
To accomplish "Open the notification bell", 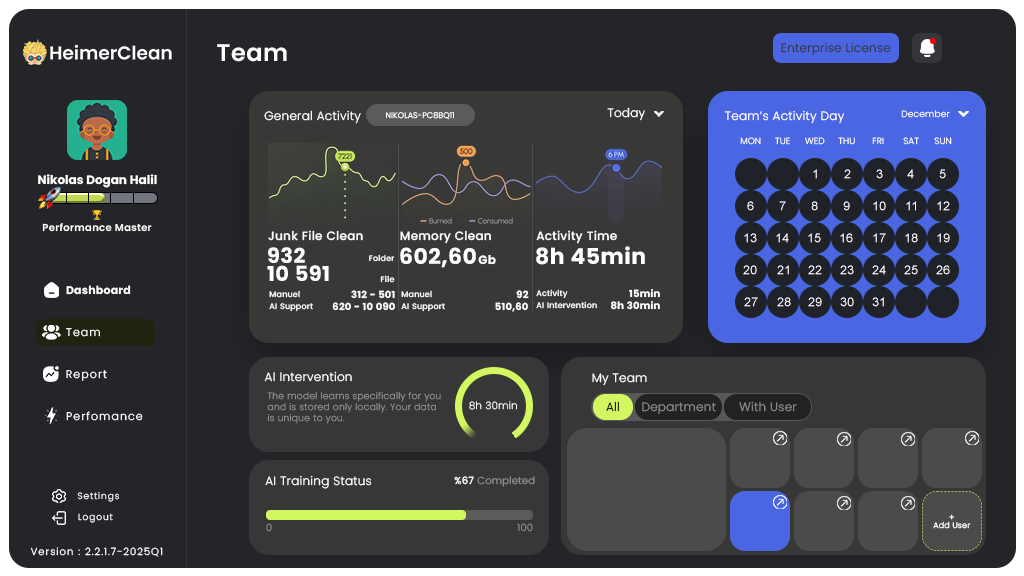I will [x=927, y=48].
